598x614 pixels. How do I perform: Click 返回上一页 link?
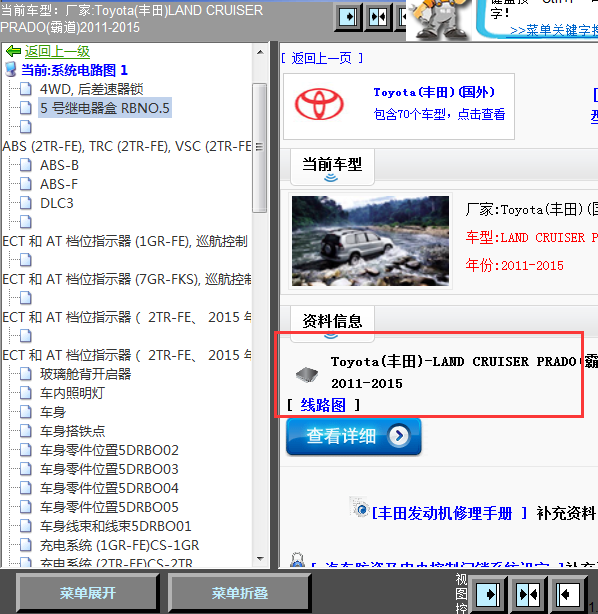tap(322, 58)
